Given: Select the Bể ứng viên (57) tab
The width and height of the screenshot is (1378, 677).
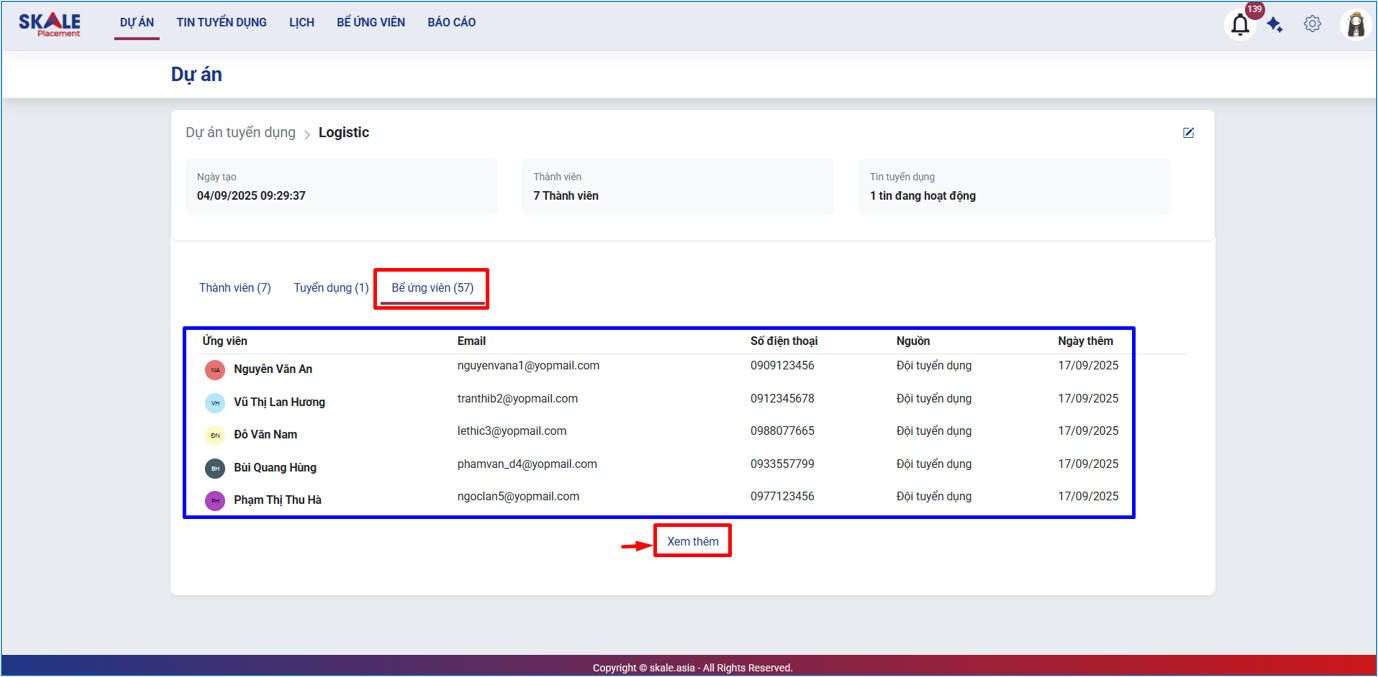Looking at the screenshot, I should [x=432, y=288].
